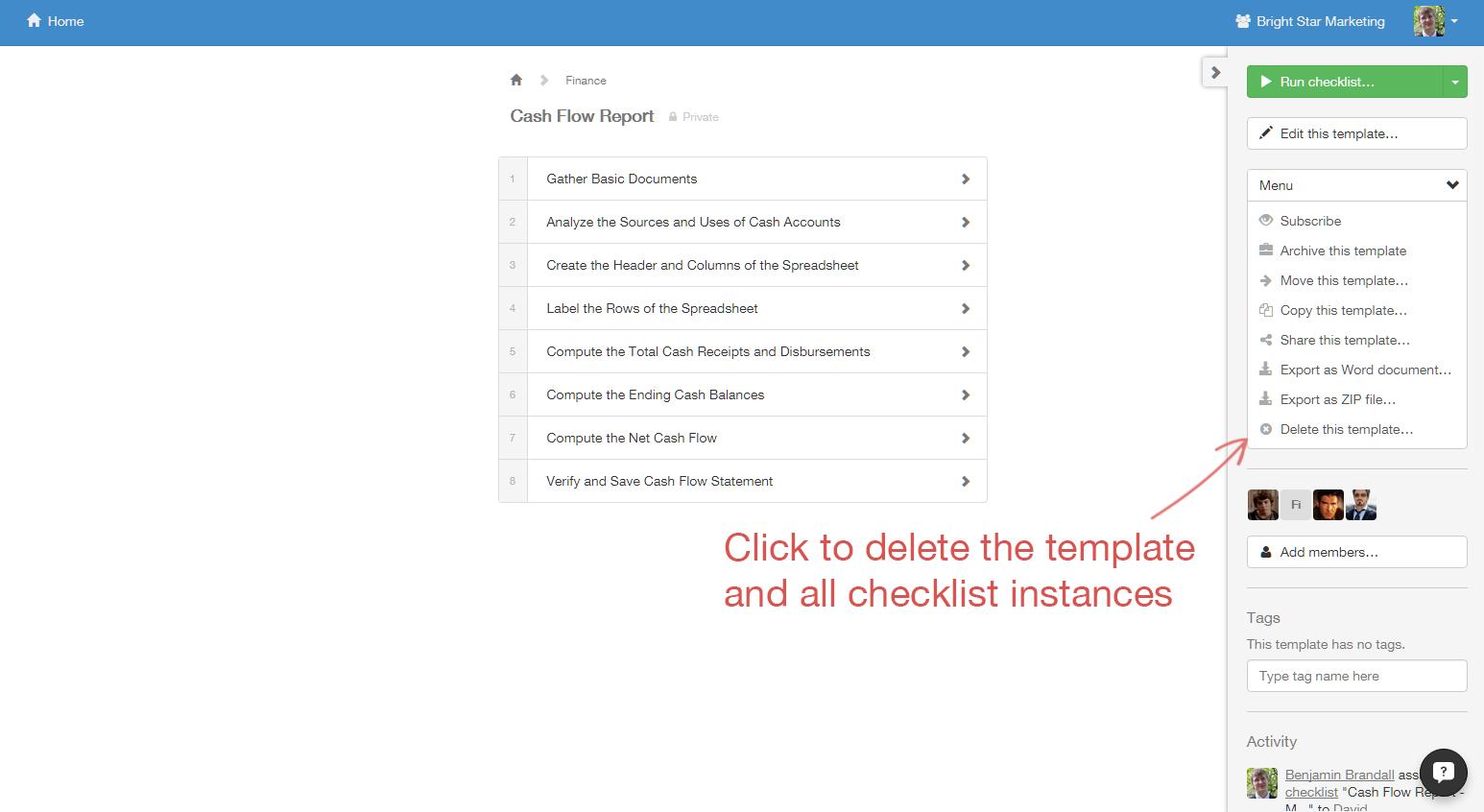
Task: Click the Bright Star Marketing organization icon
Action: coord(1243,21)
